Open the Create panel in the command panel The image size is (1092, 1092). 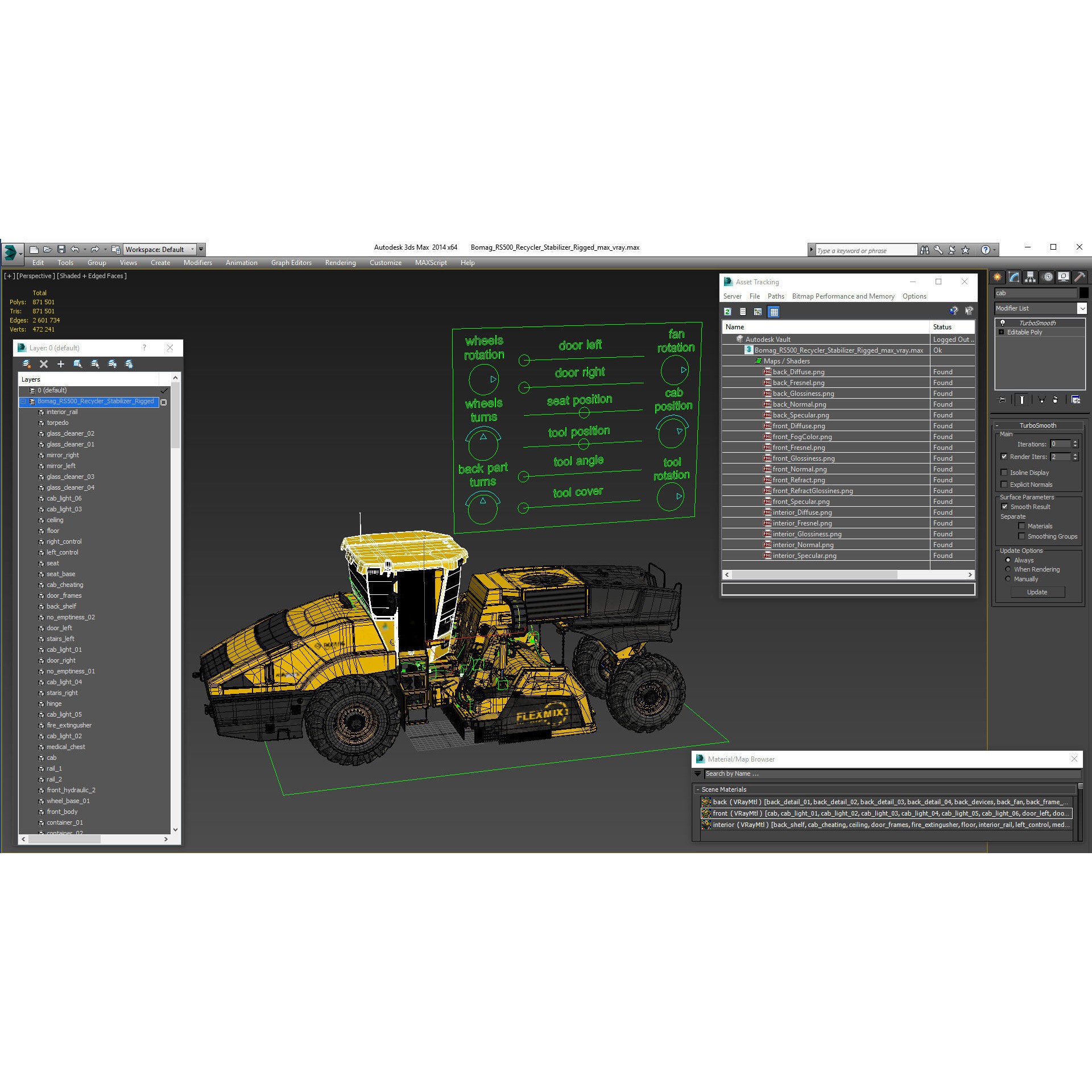point(997,277)
